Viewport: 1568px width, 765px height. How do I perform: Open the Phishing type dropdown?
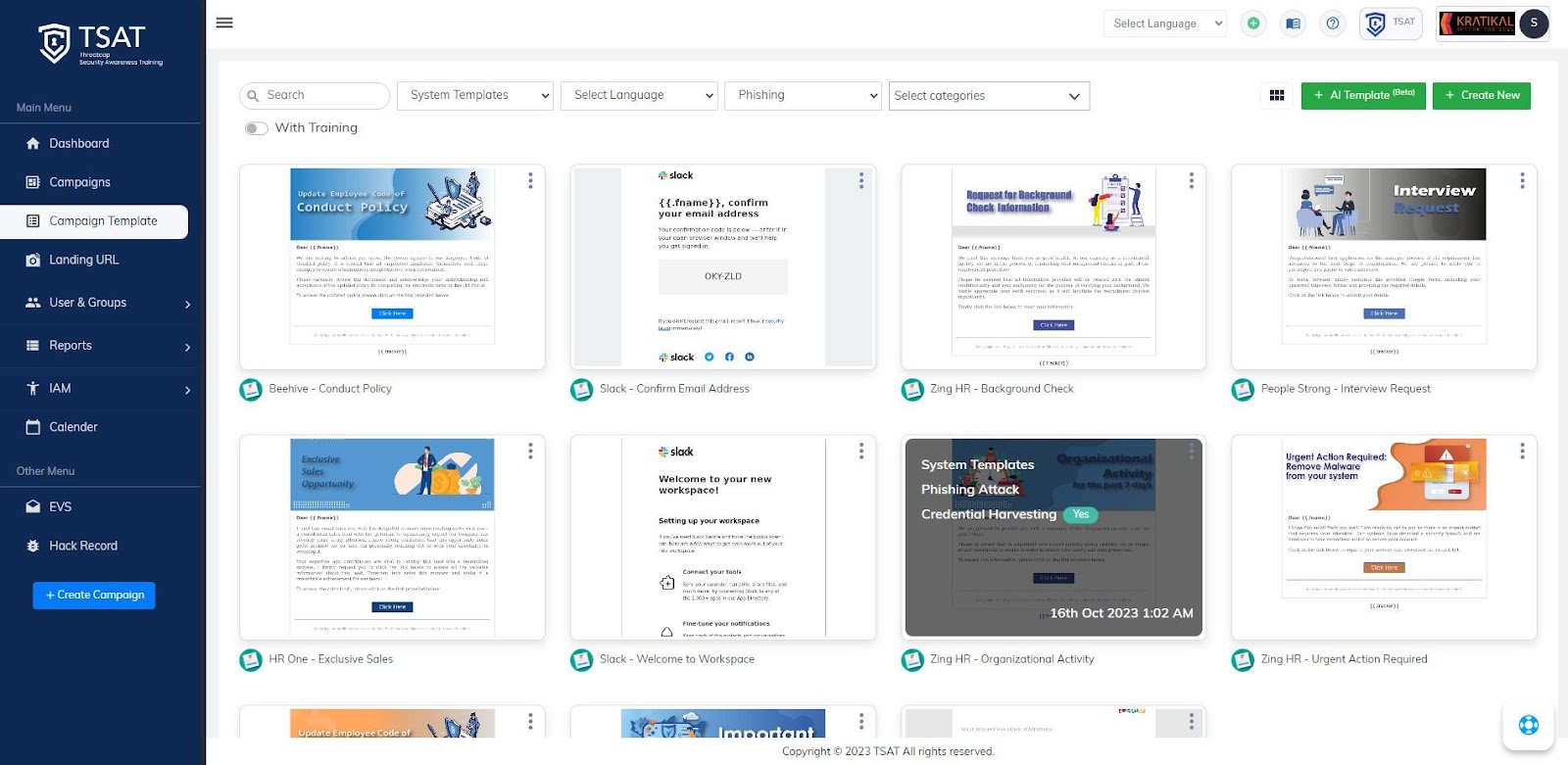click(x=804, y=96)
